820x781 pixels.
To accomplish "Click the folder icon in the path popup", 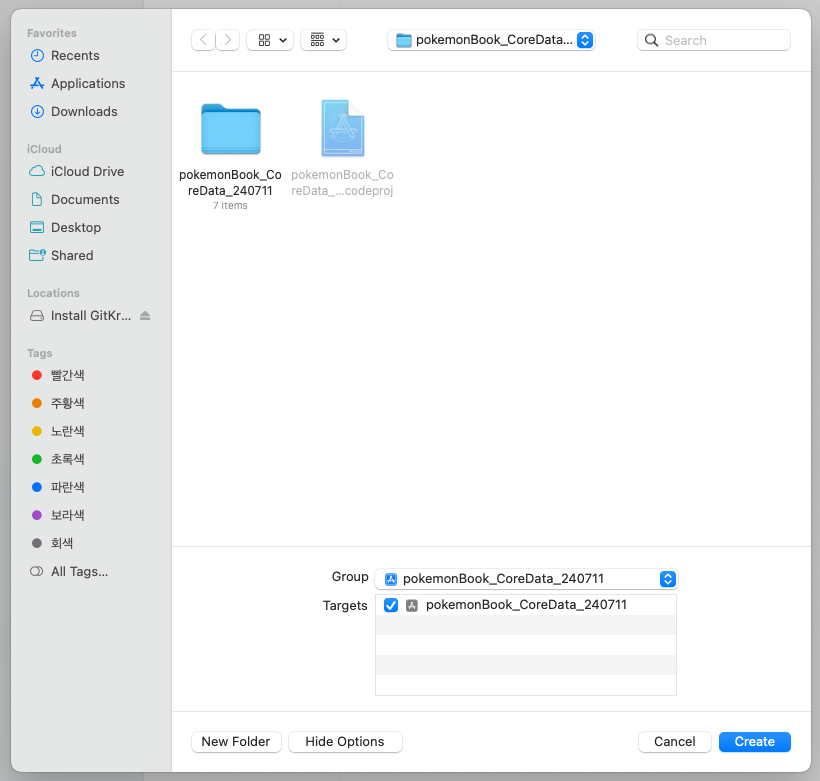I will pos(403,40).
